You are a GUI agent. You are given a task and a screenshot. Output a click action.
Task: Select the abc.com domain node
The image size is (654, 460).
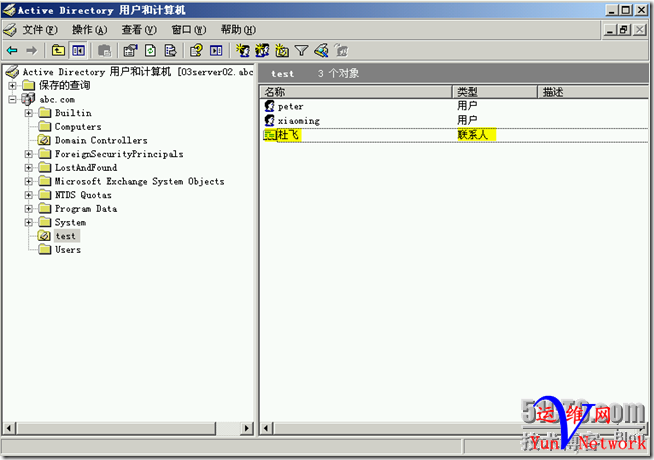[x=57, y=99]
